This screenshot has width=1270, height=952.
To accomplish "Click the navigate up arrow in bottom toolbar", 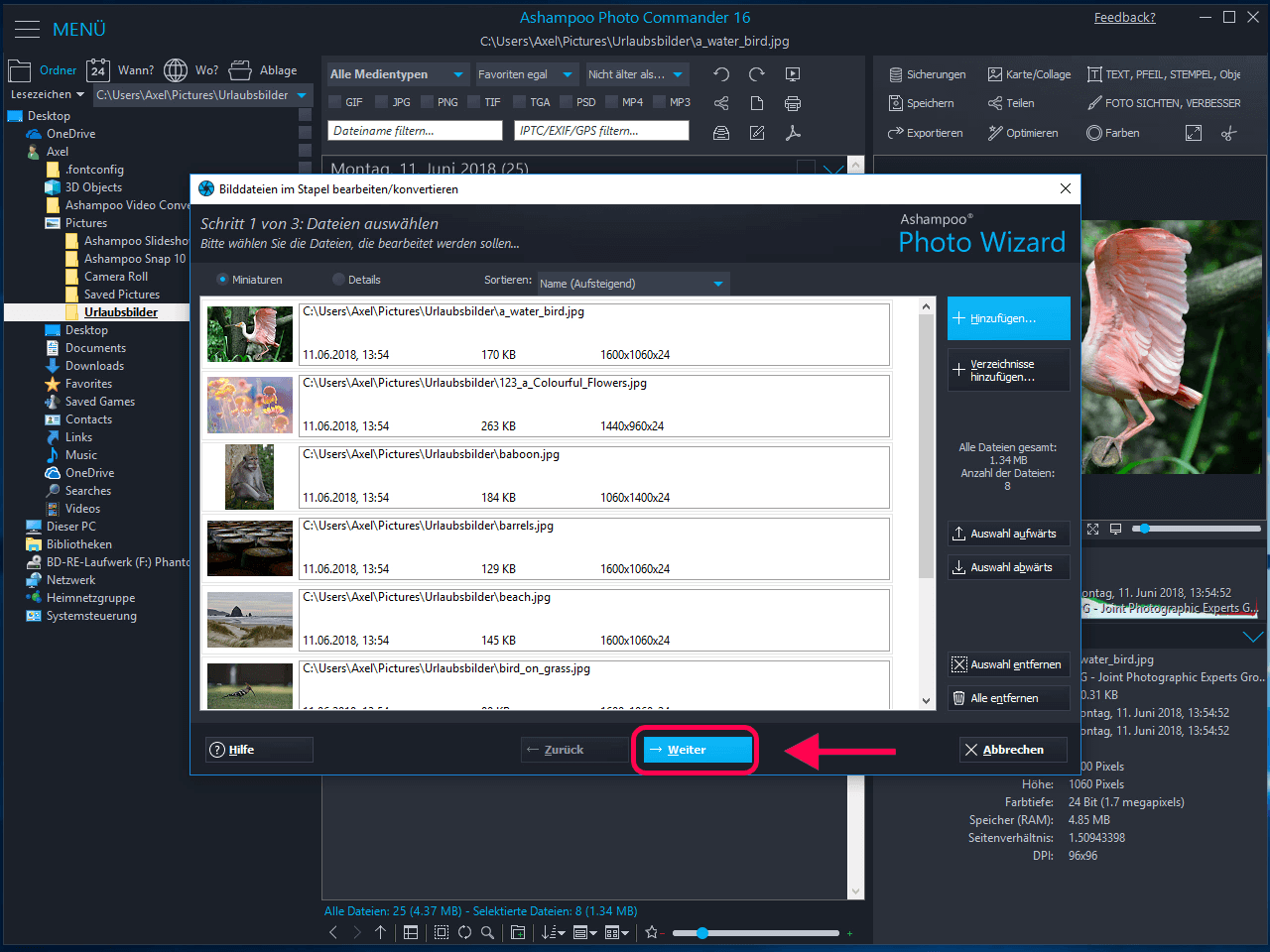I will pos(381,932).
